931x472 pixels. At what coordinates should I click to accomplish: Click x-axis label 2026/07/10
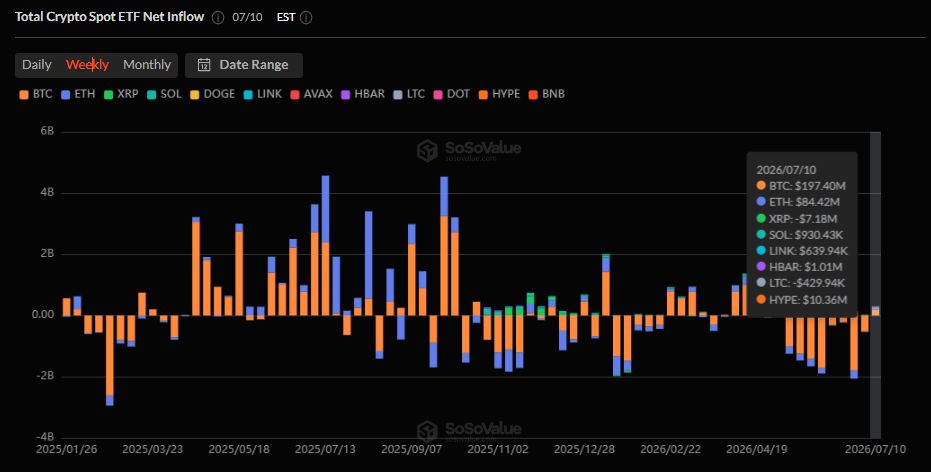click(x=875, y=449)
